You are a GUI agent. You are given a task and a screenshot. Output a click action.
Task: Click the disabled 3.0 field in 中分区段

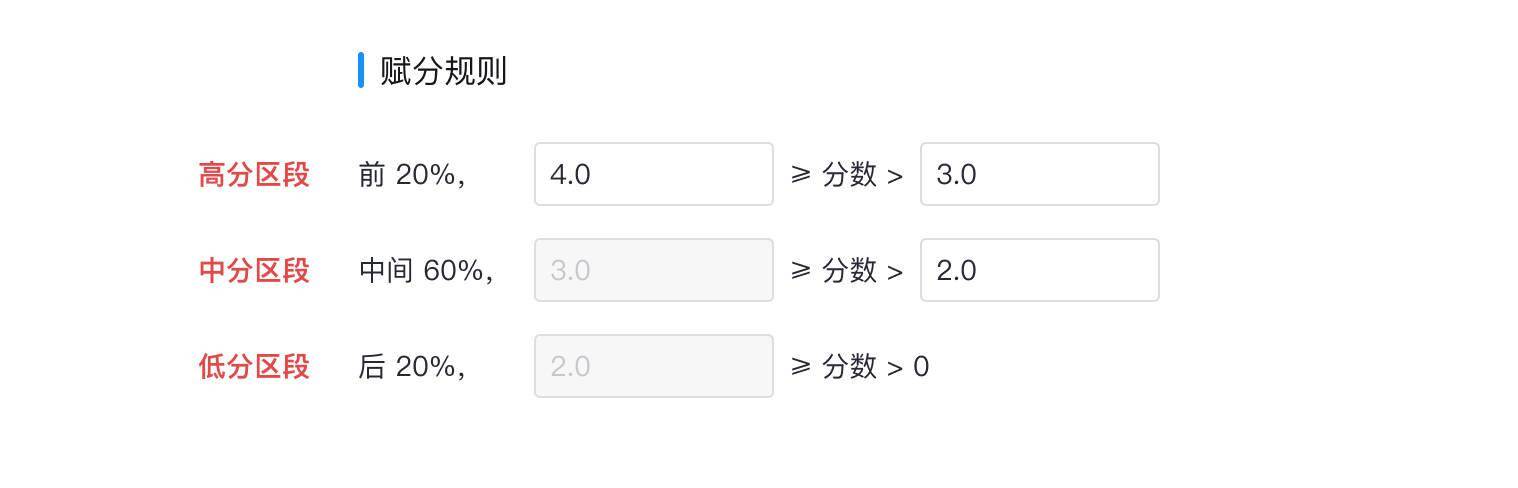coord(653,270)
